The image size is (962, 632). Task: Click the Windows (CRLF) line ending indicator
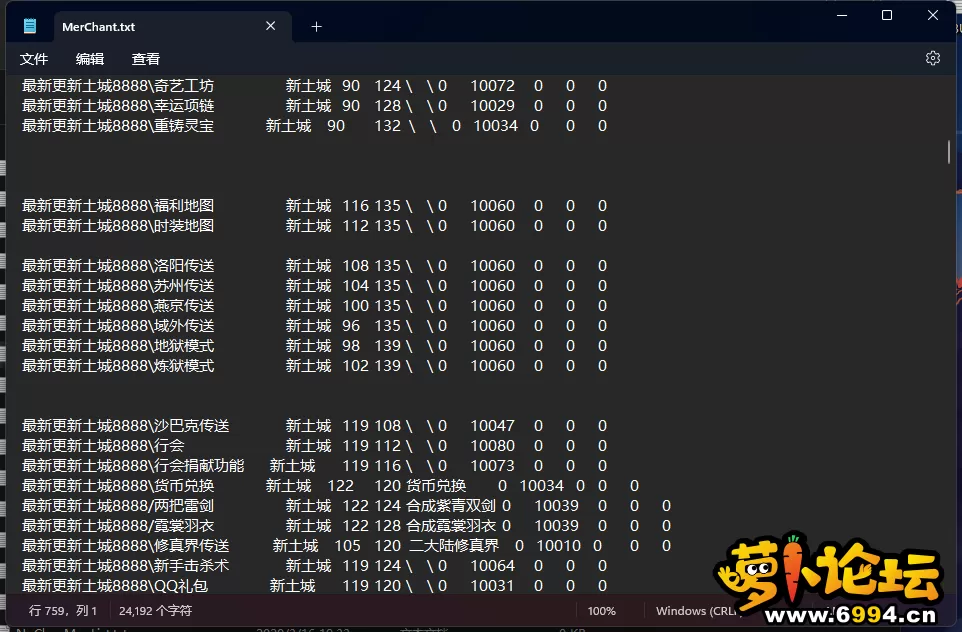click(x=698, y=611)
